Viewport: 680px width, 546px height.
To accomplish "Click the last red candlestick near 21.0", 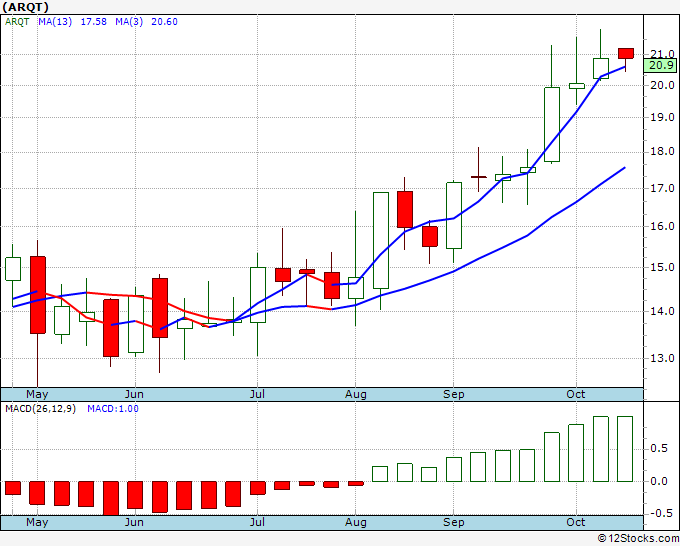I will point(626,54).
